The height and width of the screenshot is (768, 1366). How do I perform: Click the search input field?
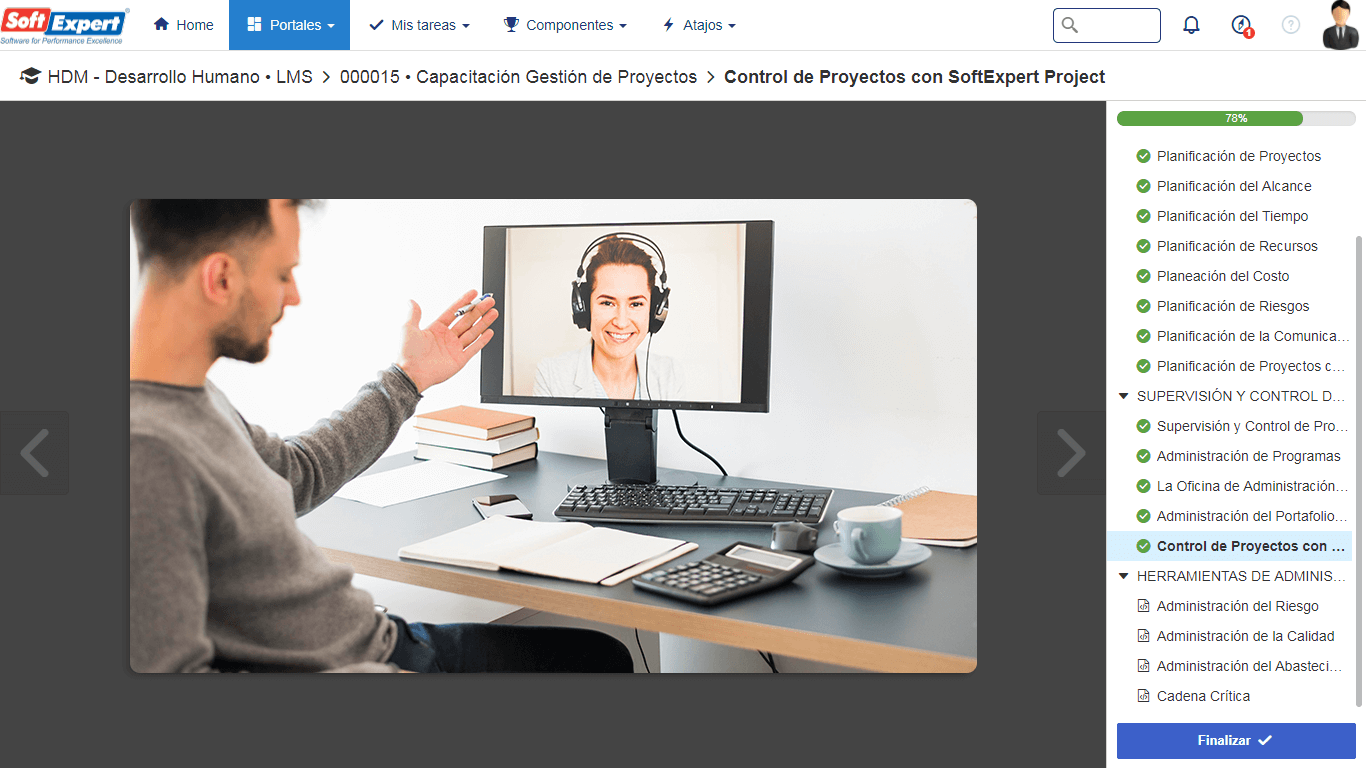[x=1107, y=25]
